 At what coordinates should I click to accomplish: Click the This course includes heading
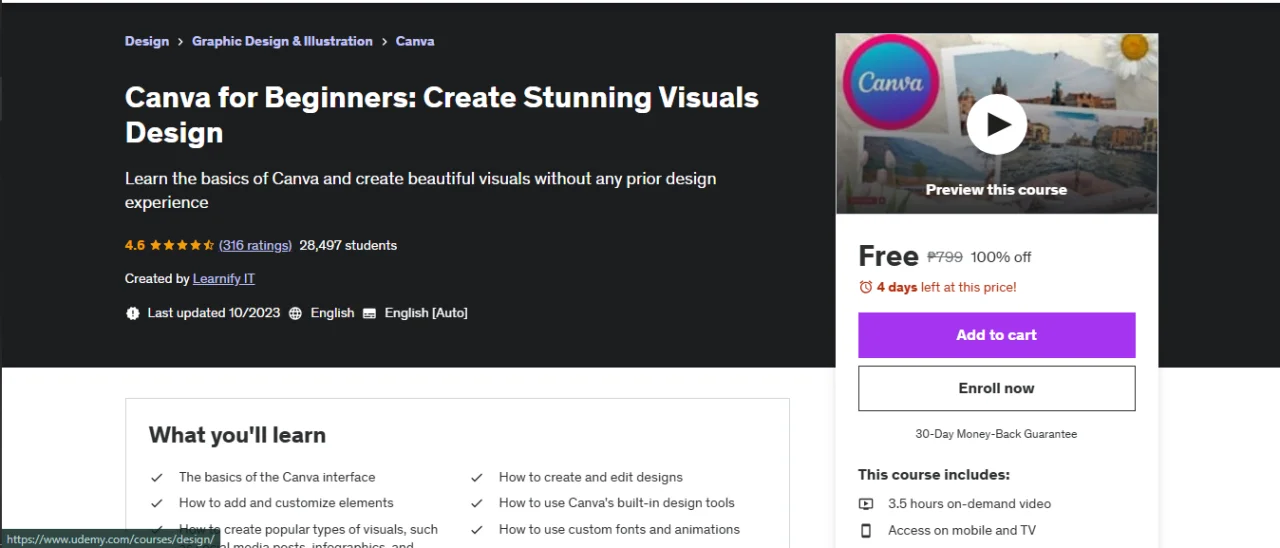point(934,475)
